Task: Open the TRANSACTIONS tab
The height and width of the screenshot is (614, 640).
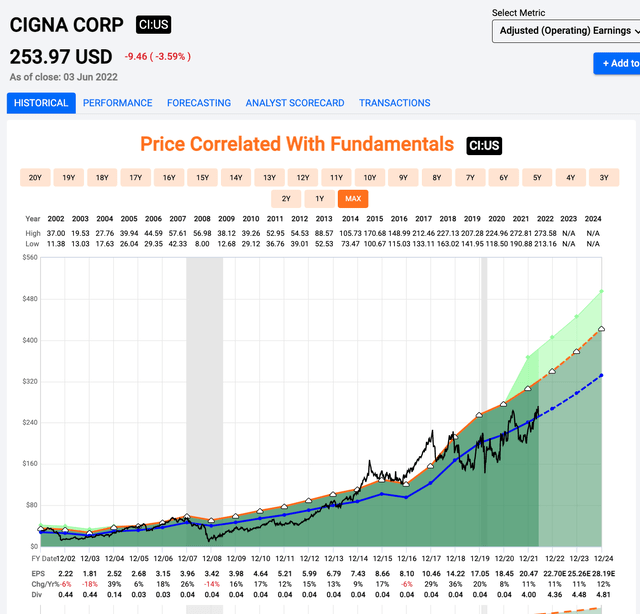Action: [395, 103]
